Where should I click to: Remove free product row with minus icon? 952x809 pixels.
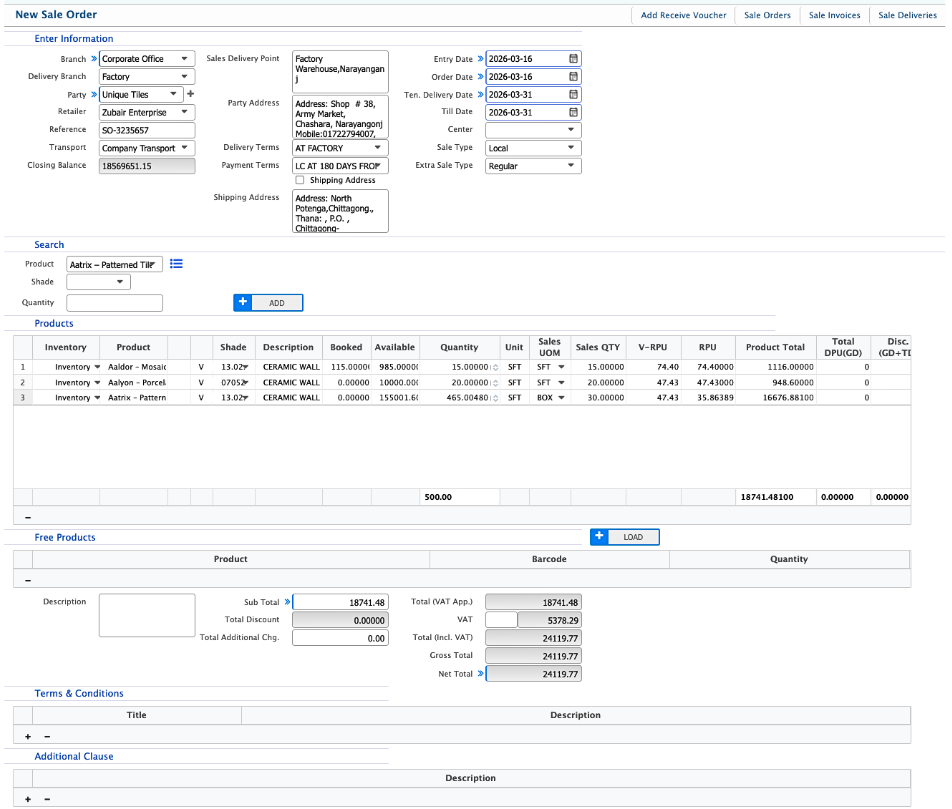point(28,580)
